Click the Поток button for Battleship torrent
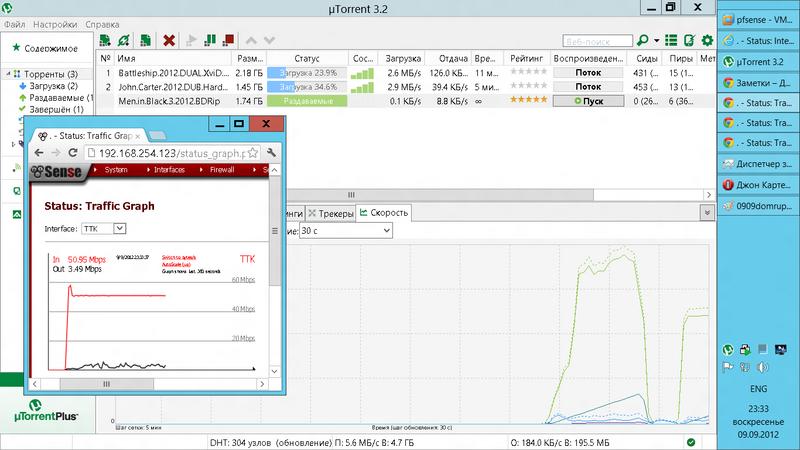 (x=588, y=73)
